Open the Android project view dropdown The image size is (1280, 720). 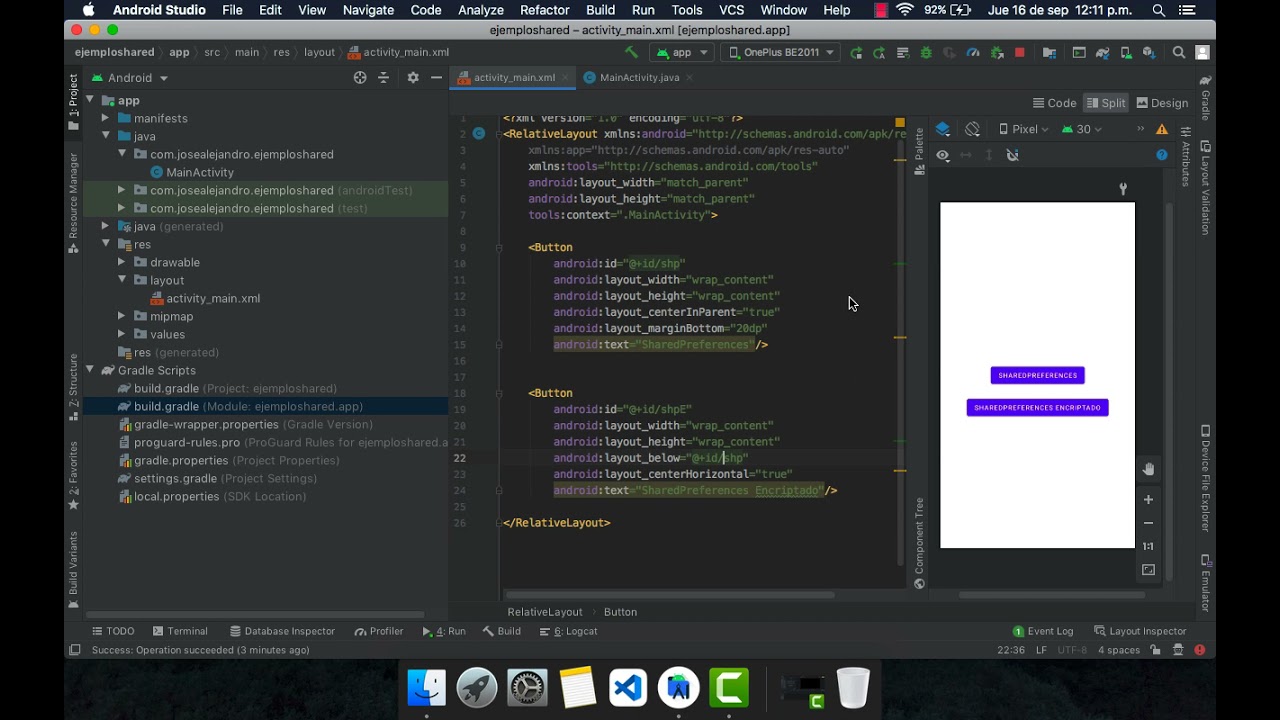(x=129, y=78)
